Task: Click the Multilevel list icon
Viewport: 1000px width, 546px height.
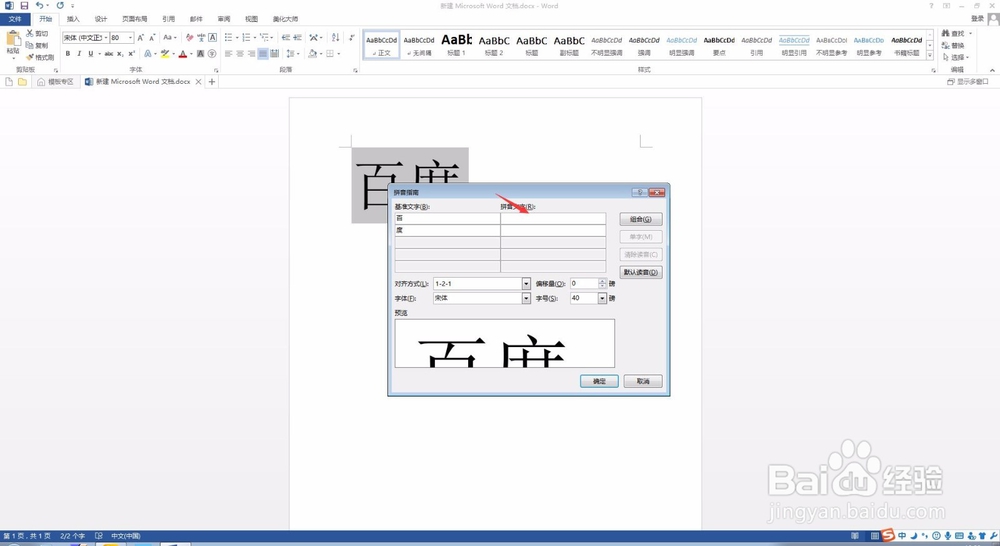Action: (x=265, y=38)
